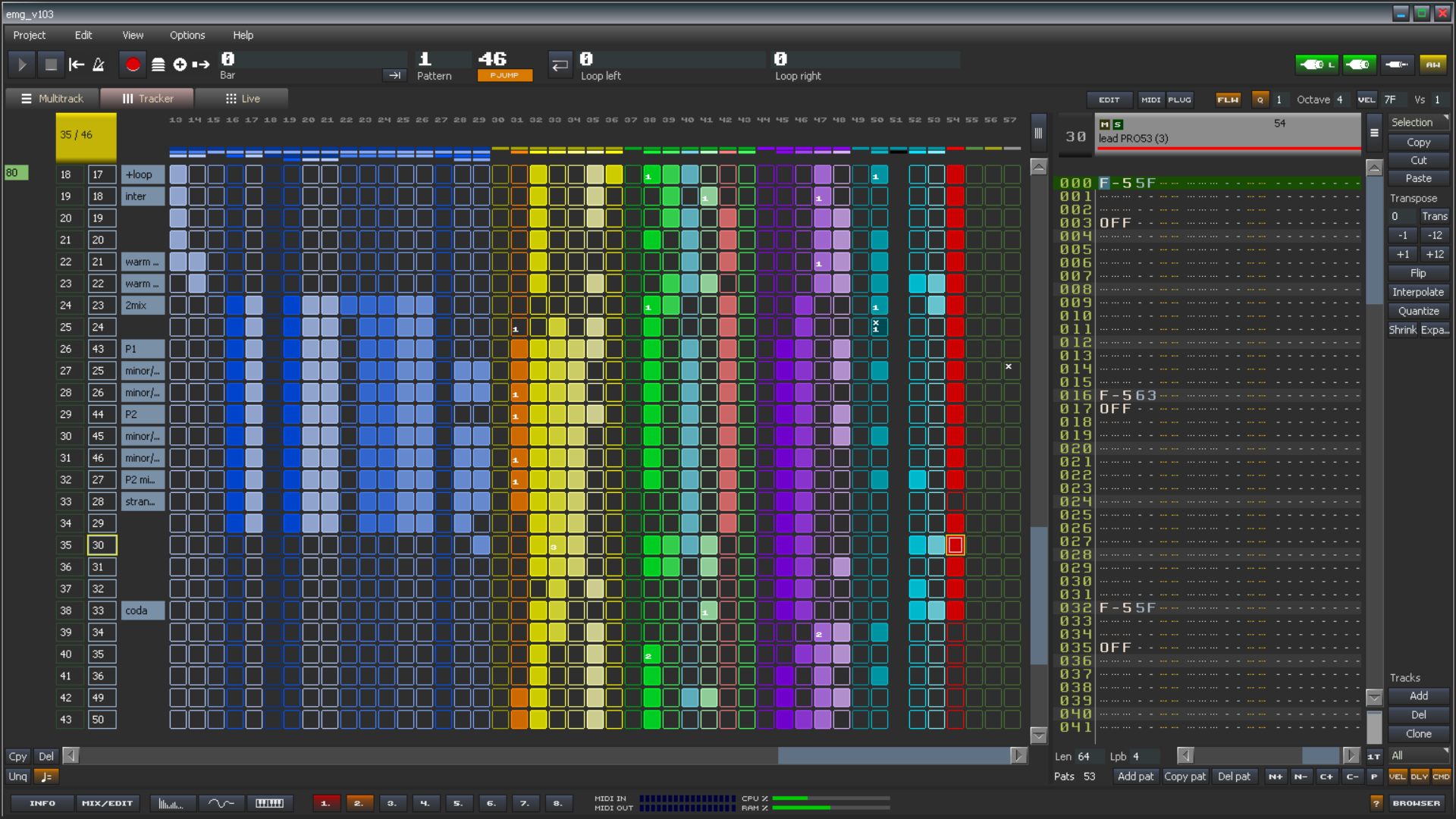Click the pattern editor horizontal scrollbar thumb
The height and width of the screenshot is (819, 1456).
coord(1320,755)
